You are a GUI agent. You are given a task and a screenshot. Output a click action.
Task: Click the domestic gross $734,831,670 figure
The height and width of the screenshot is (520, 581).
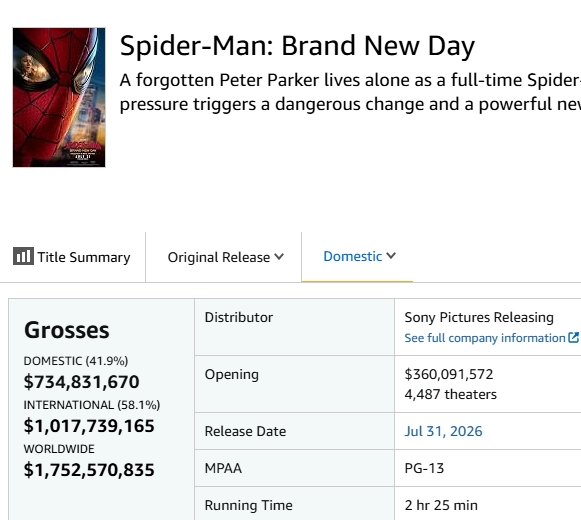coord(82,382)
